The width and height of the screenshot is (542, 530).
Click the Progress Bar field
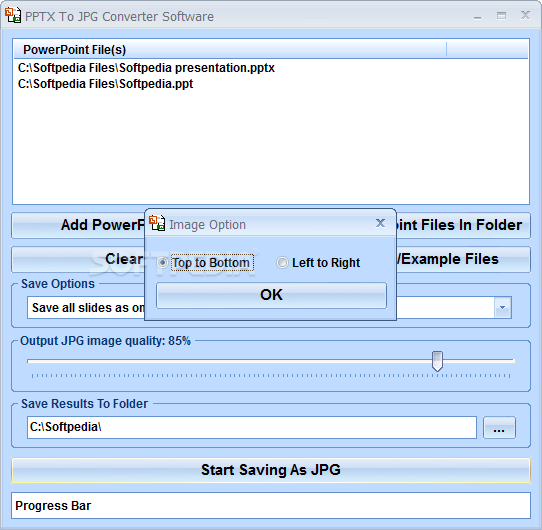point(271,506)
